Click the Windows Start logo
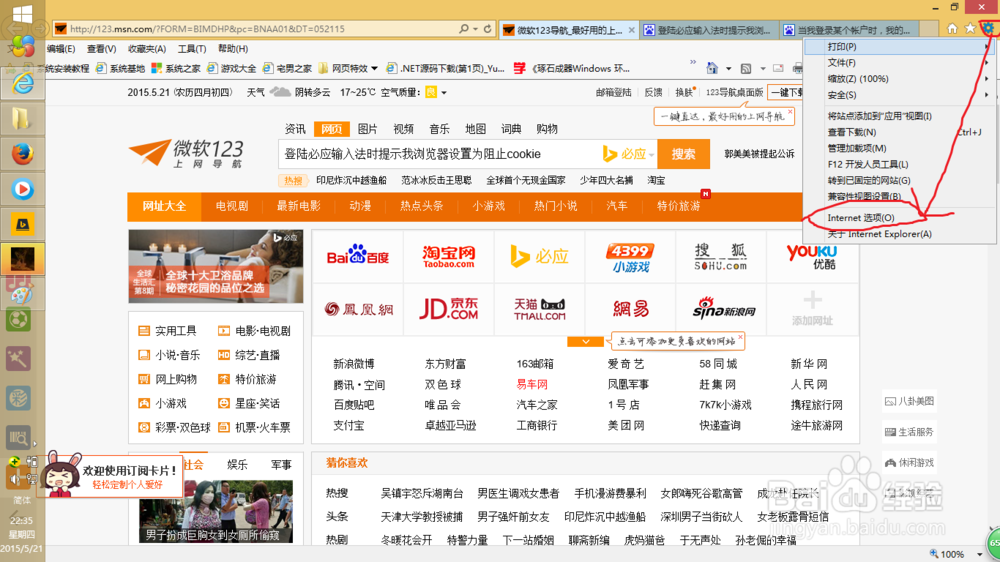The width and height of the screenshot is (1000, 562). pos(22,14)
